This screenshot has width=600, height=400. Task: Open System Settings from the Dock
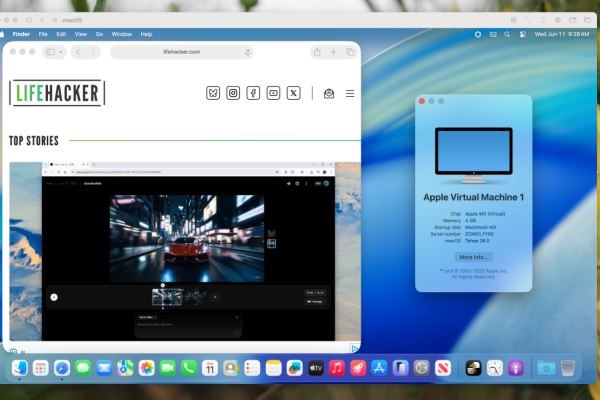pyautogui.click(x=422, y=368)
